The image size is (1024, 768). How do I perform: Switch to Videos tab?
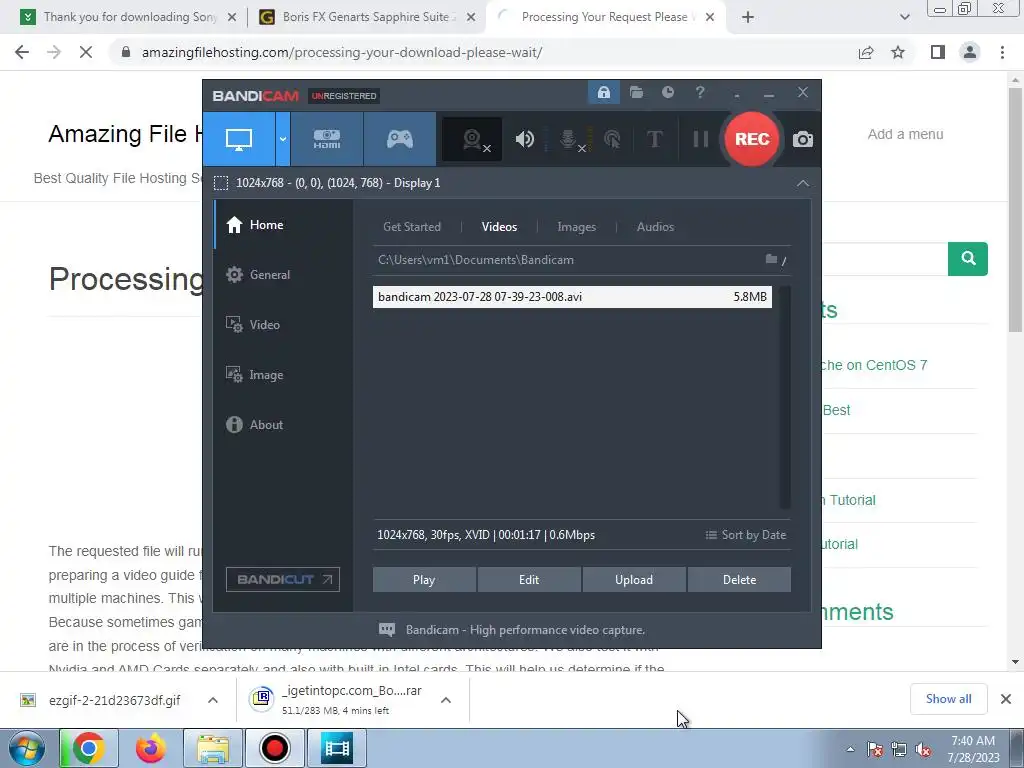pyautogui.click(x=499, y=227)
